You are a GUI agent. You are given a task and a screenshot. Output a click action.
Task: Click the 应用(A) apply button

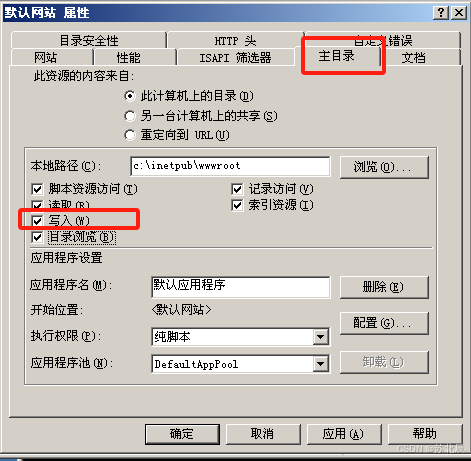(344, 434)
